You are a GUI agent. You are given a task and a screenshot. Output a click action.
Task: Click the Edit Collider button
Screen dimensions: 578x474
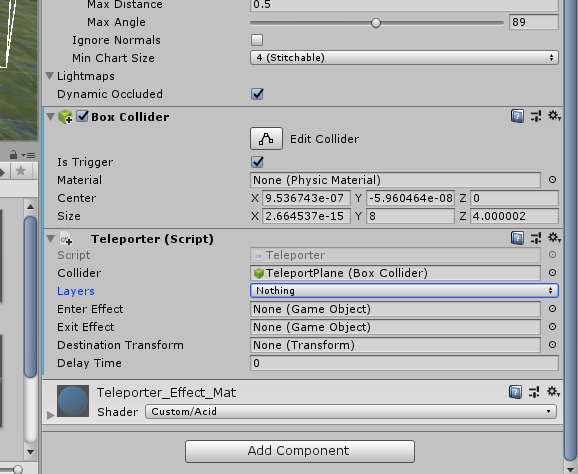coord(267,139)
